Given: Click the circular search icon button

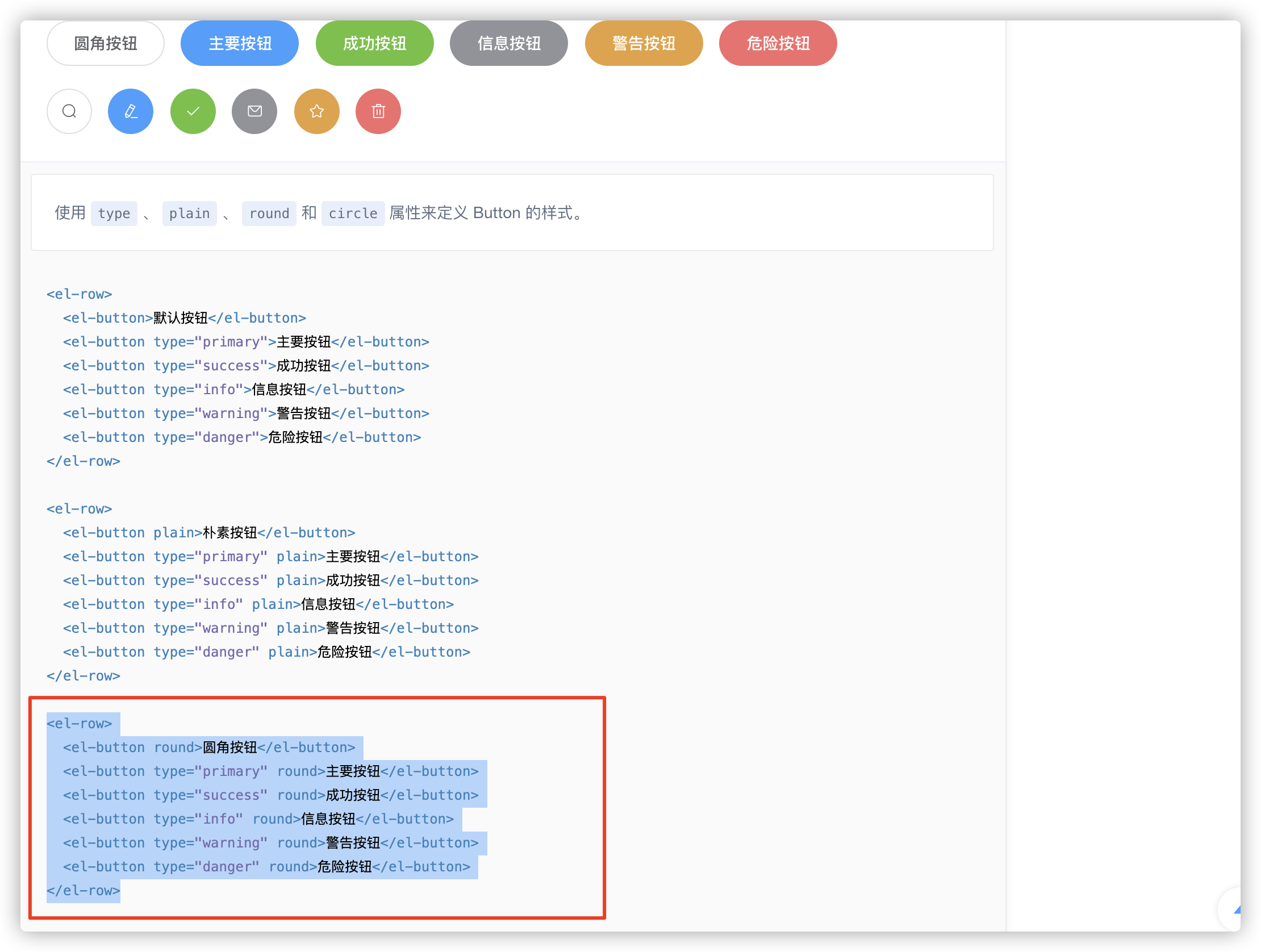Looking at the screenshot, I should click(69, 111).
